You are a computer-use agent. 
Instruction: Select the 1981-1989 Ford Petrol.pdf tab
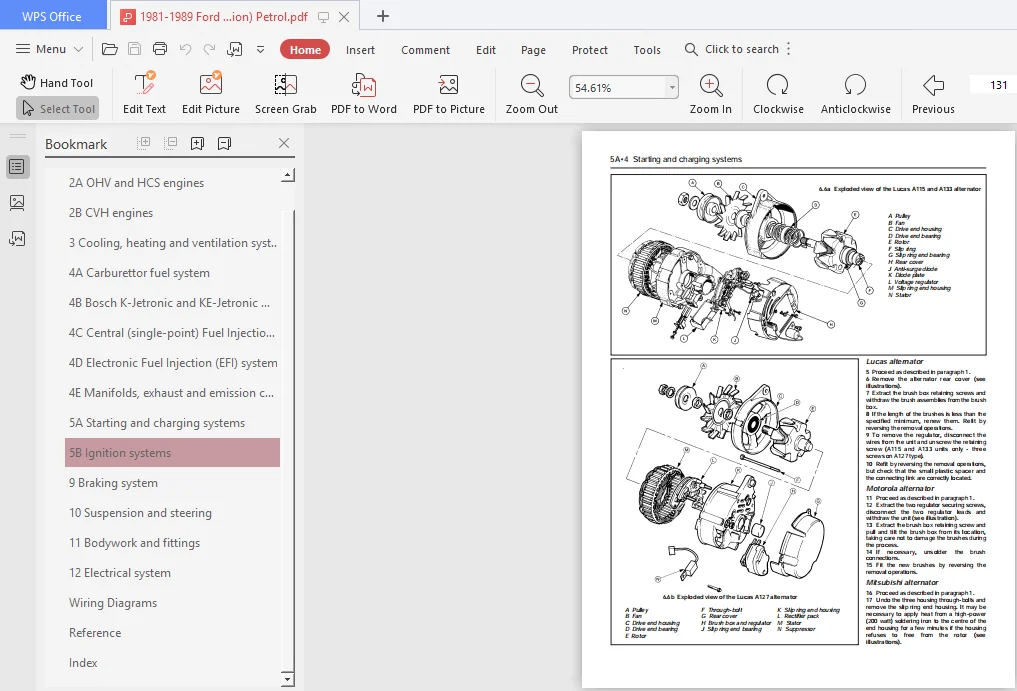224,17
